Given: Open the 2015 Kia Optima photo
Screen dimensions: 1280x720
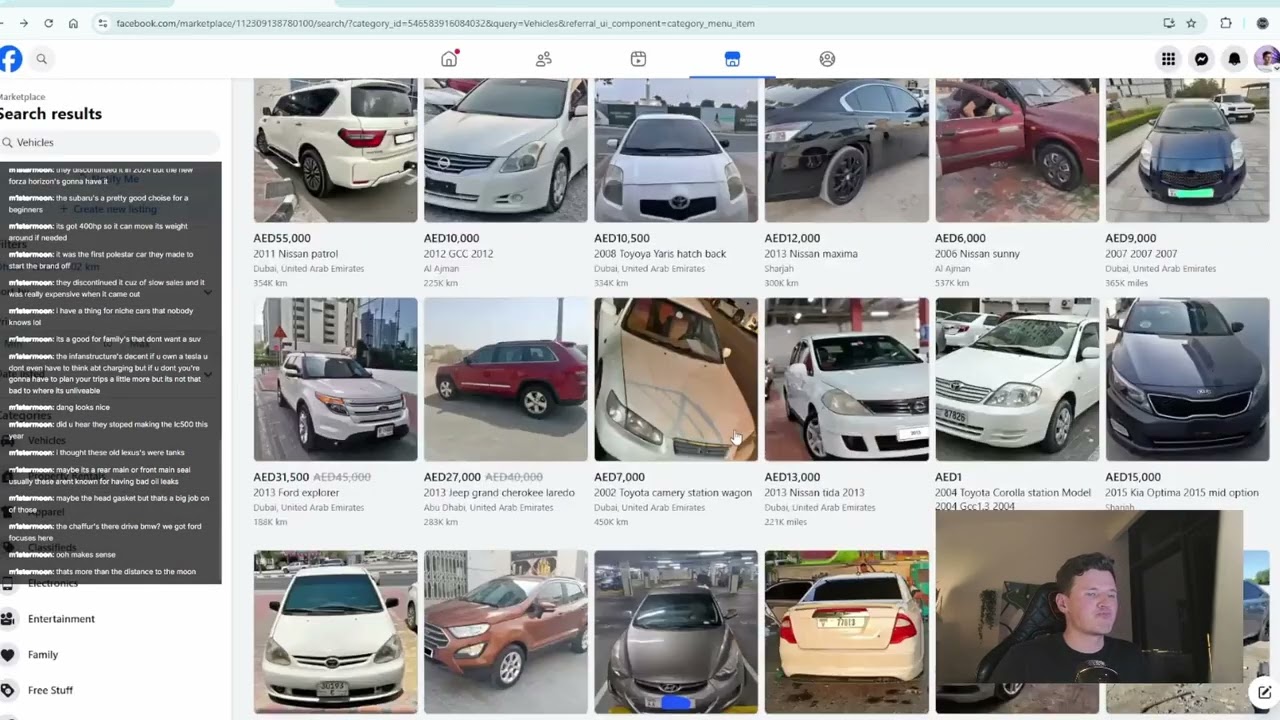Looking at the screenshot, I should click(1187, 379).
